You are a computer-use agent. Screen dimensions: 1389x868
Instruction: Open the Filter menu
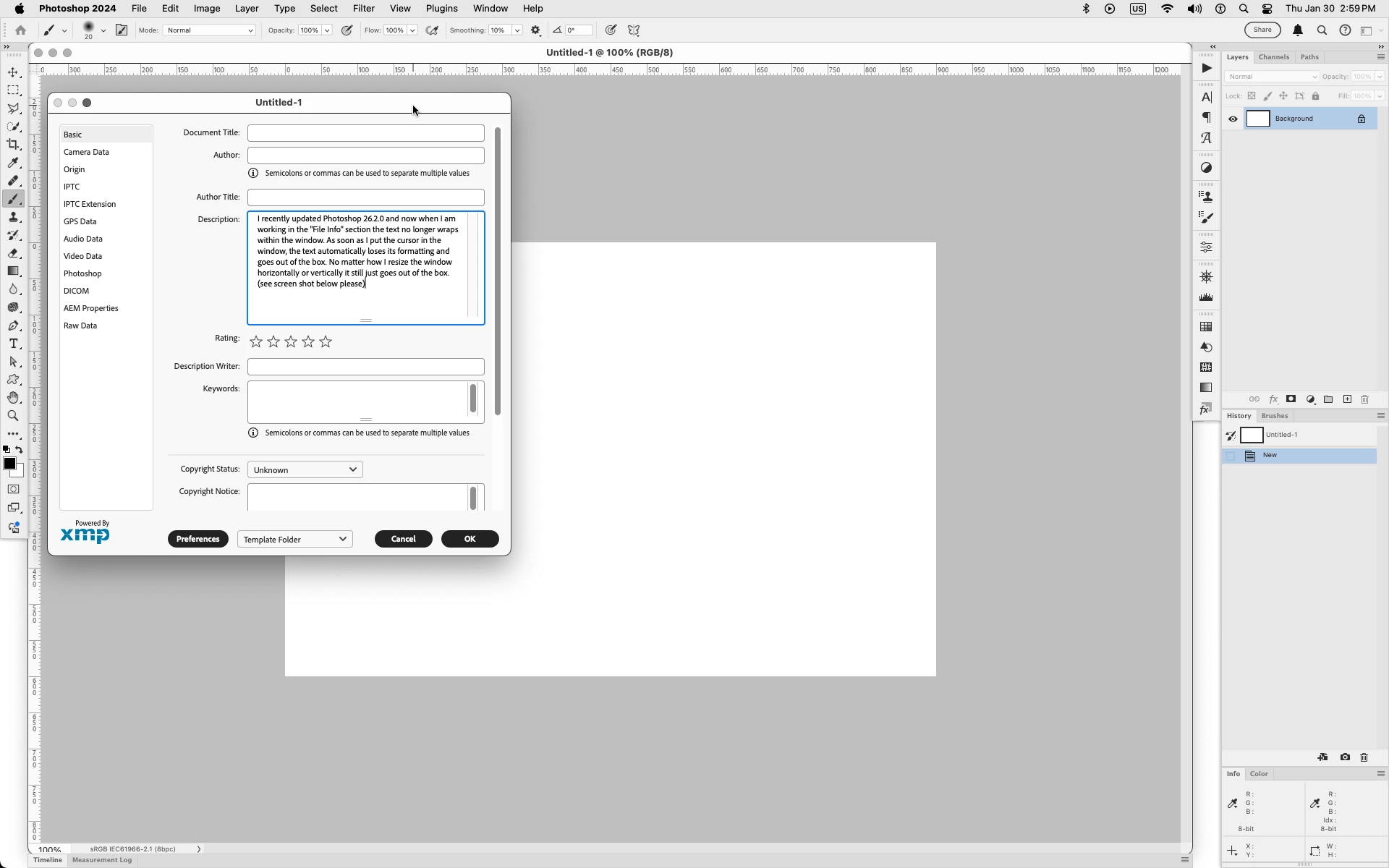(363, 9)
